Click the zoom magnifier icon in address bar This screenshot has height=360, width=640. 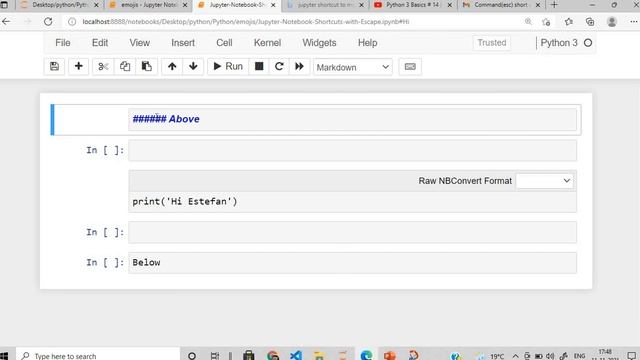[x=528, y=22]
